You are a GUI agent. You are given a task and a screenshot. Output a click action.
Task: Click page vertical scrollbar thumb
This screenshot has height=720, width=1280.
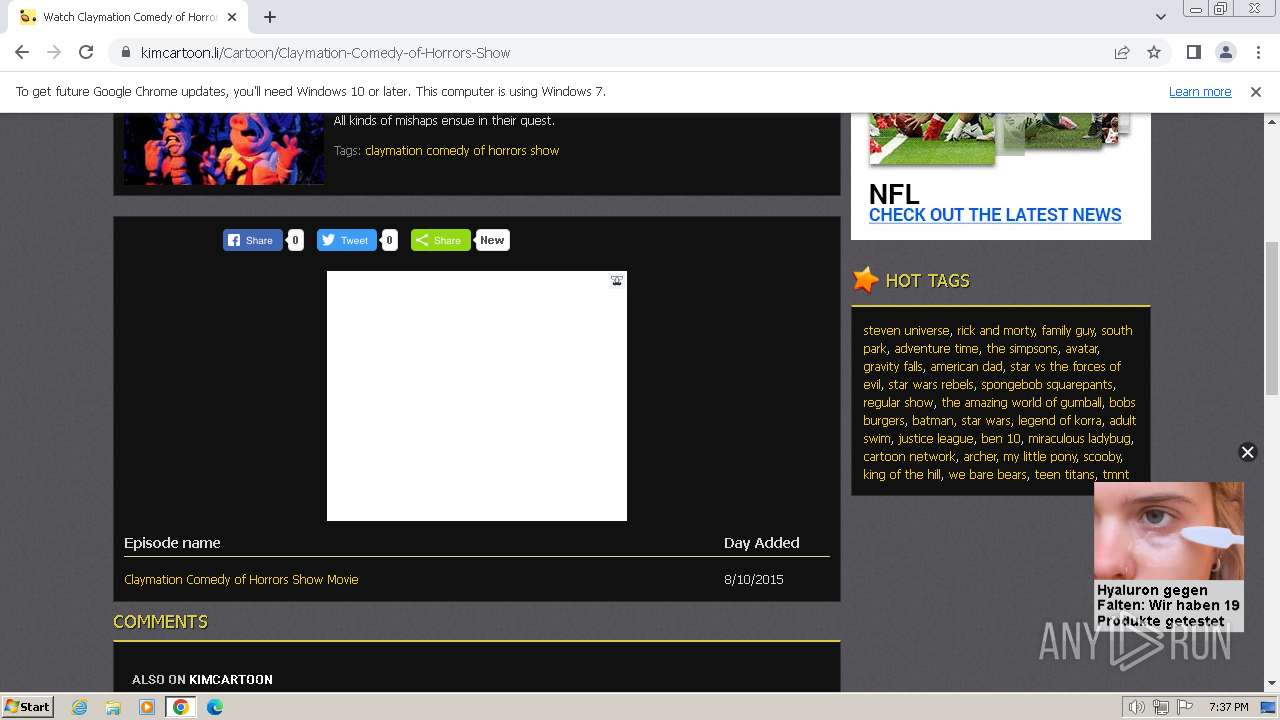click(1272, 318)
